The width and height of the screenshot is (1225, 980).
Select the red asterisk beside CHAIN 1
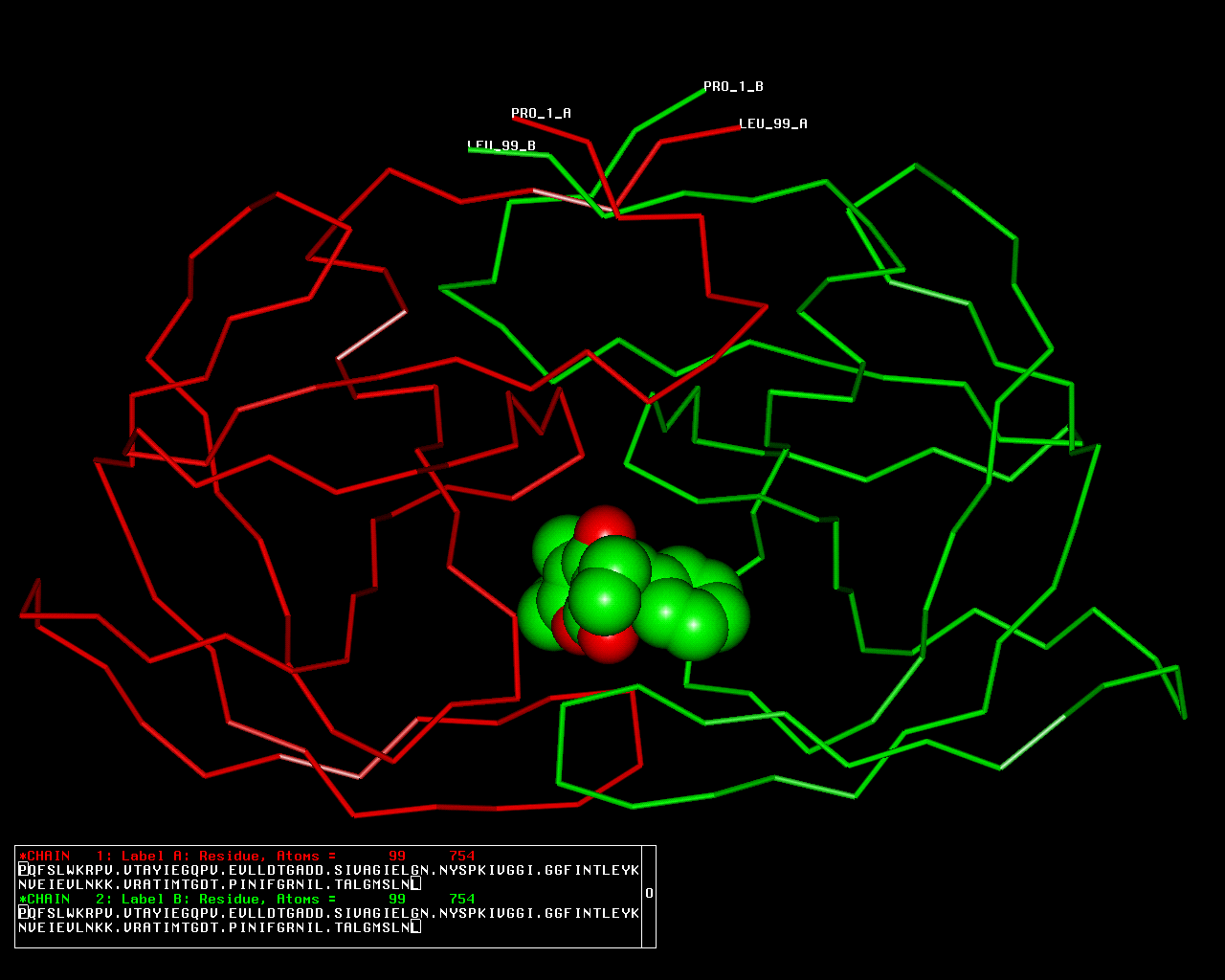(x=22, y=857)
